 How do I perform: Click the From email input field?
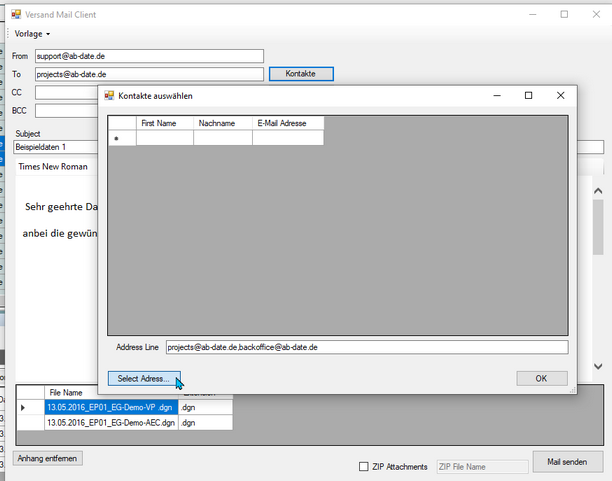click(x=149, y=56)
